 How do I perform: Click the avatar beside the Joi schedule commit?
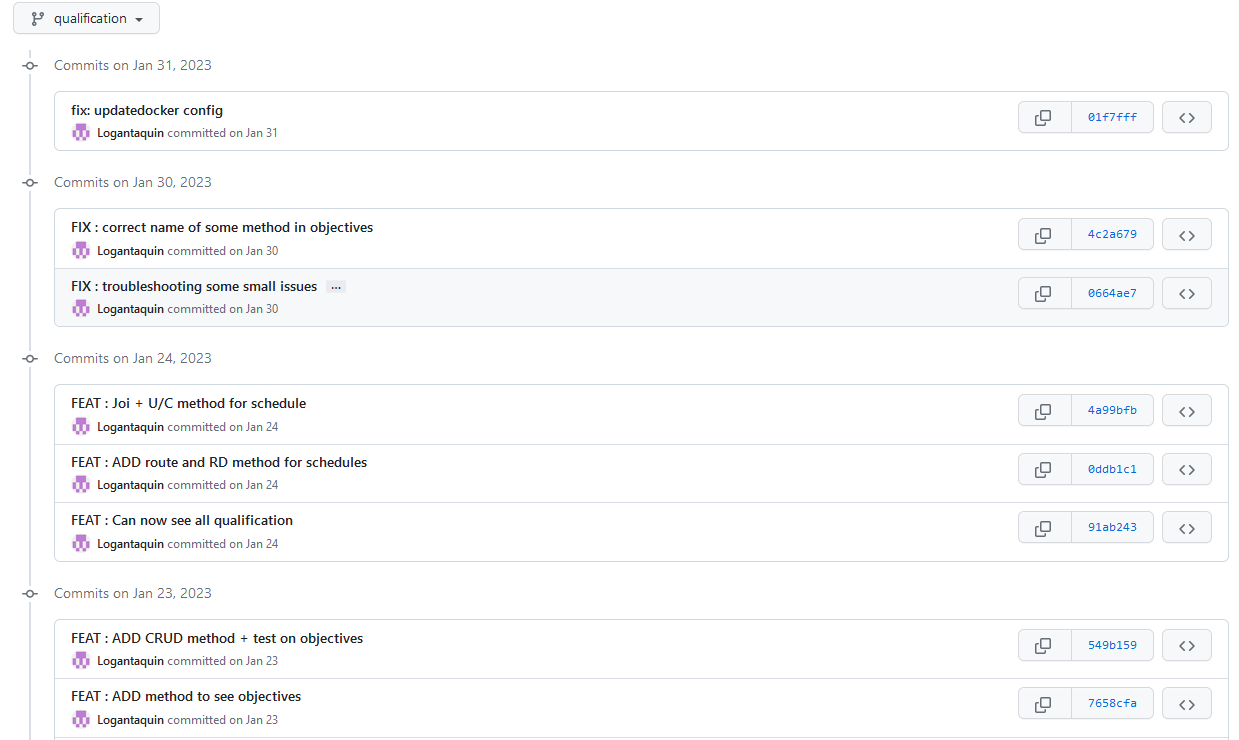[81, 427]
